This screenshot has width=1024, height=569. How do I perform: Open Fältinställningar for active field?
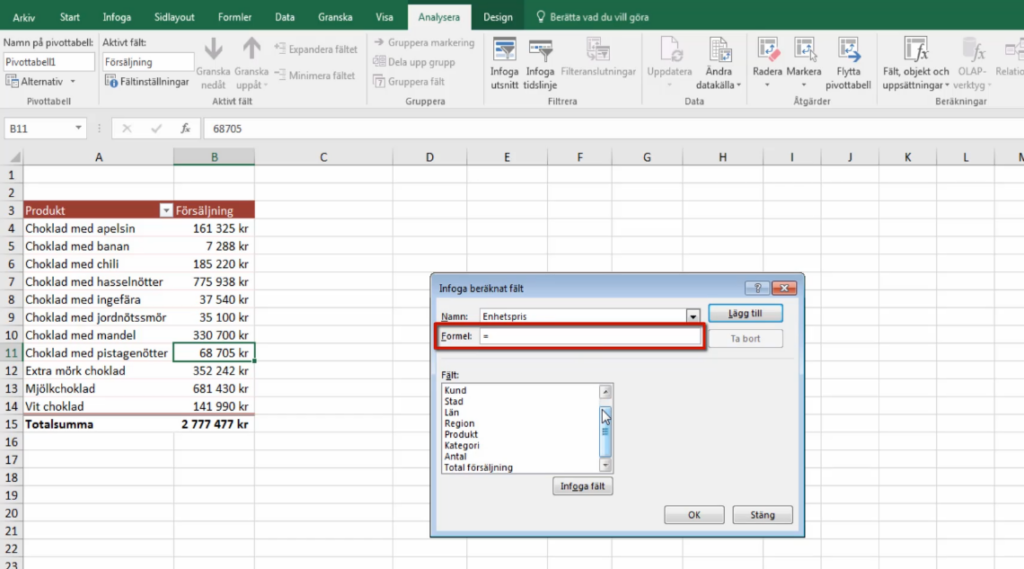tap(147, 82)
